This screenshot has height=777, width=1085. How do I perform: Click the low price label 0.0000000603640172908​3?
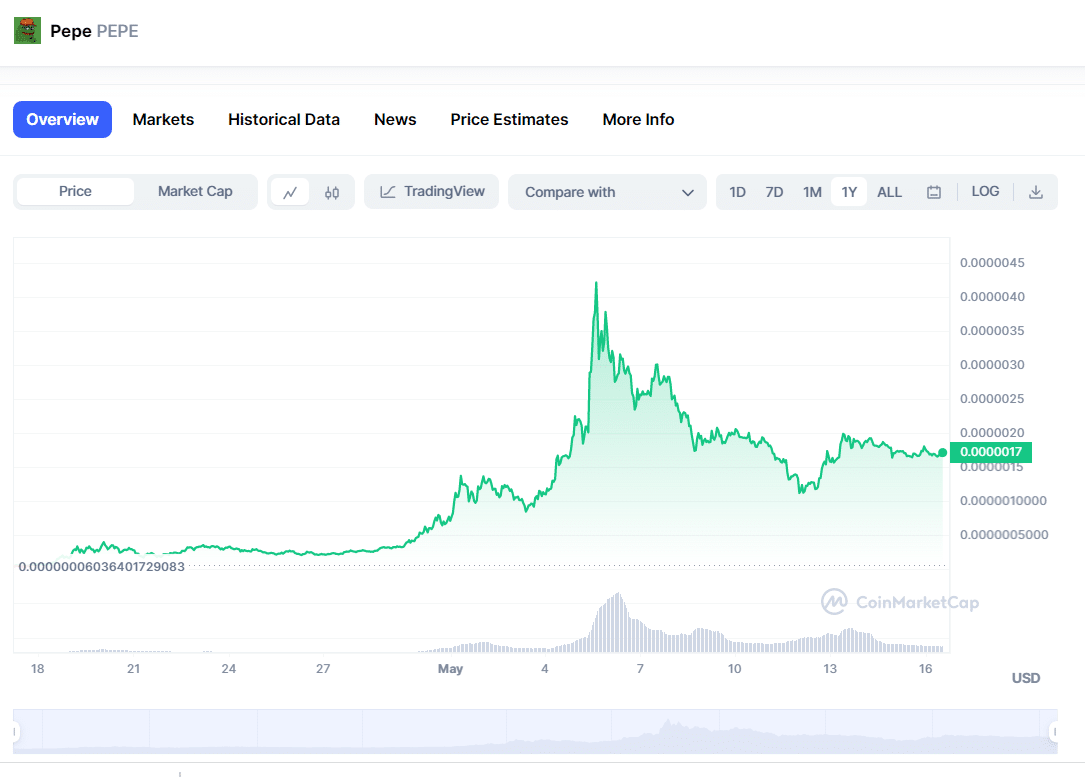[x=102, y=567]
